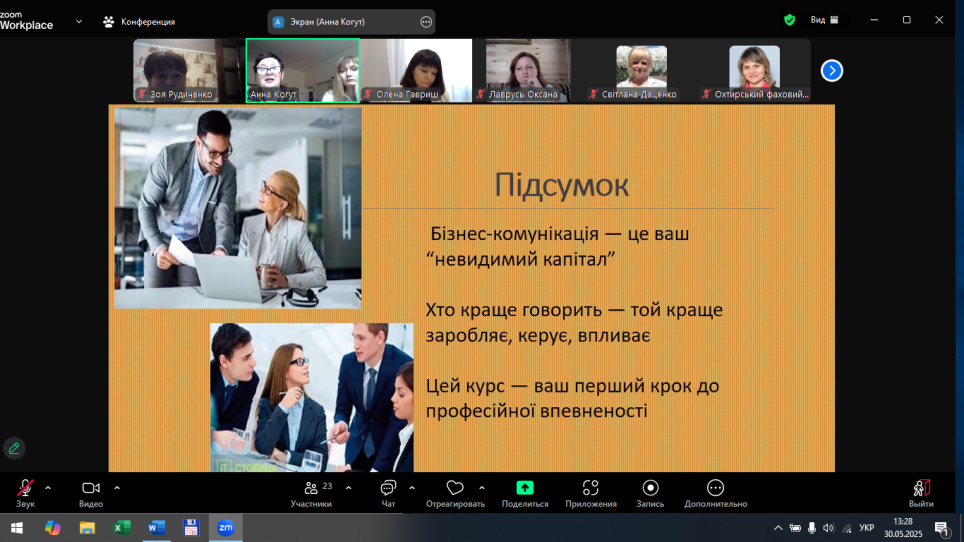Open the dropdown next to Zoom Workplace logo
Viewport: 964px width, 542px height.
79,21
